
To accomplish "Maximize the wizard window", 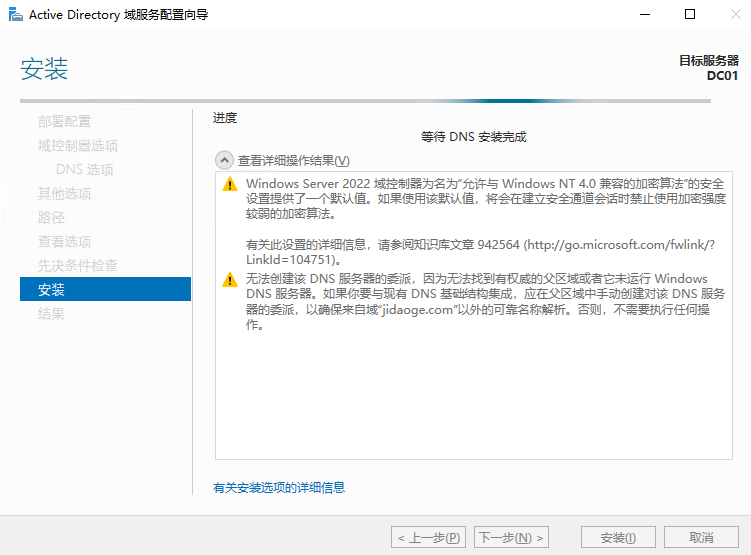I will pos(690,14).
